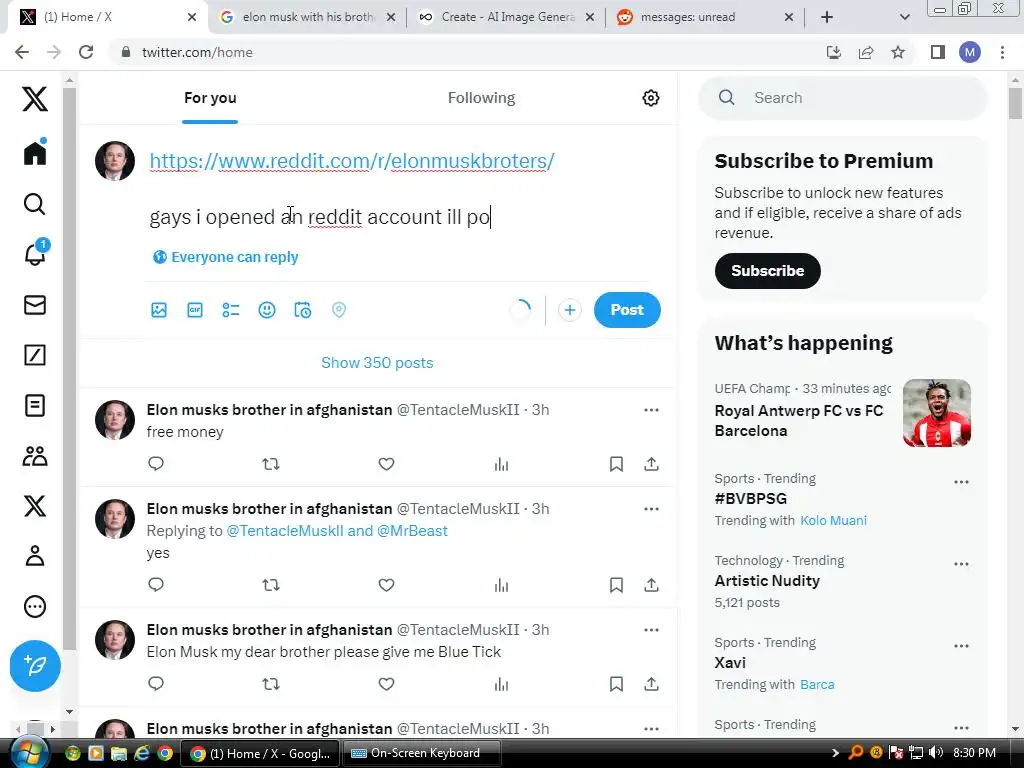The height and width of the screenshot is (768, 1024).
Task: Open Communities people icon
Action: 35,456
